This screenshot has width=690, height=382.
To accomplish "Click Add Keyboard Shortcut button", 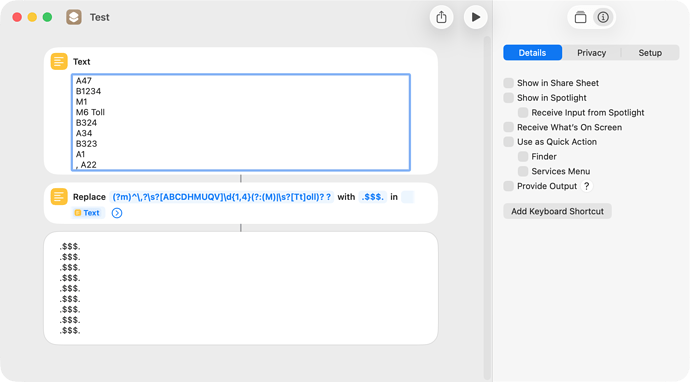I will click(x=557, y=211).
